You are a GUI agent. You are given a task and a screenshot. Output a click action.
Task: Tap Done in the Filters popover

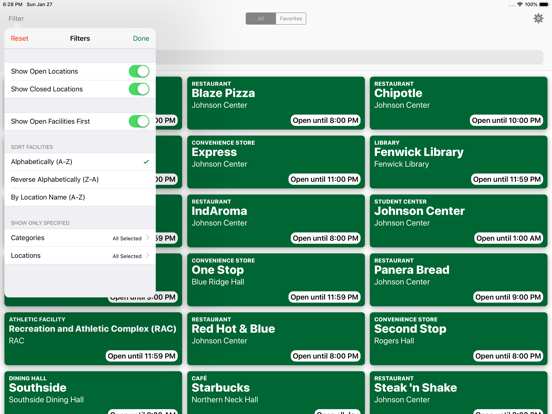[x=141, y=38]
